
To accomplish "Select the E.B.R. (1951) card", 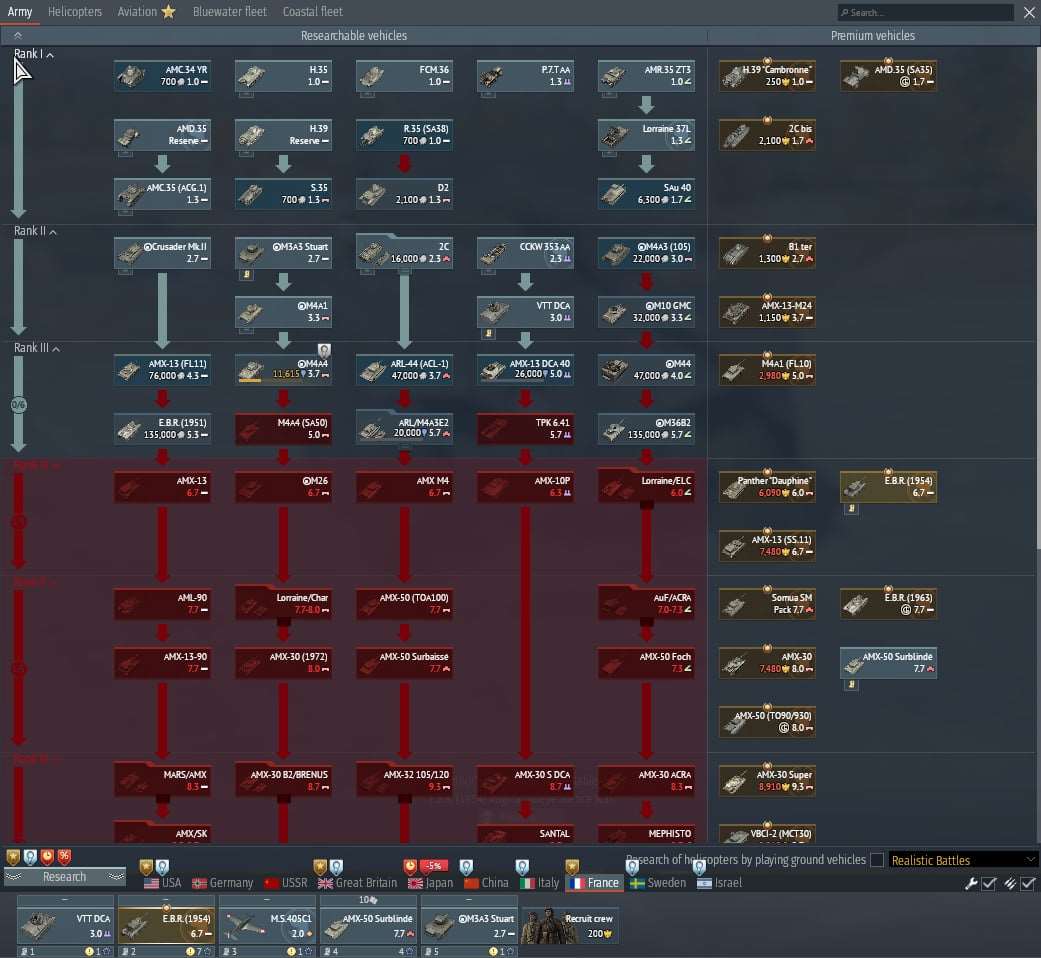I will click(x=163, y=428).
